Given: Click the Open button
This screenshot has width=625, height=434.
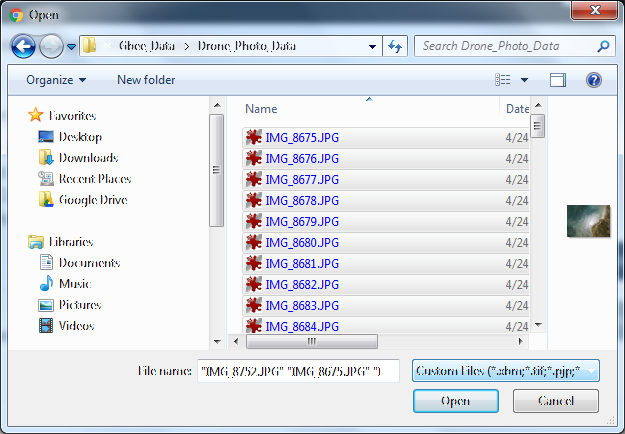Looking at the screenshot, I should pos(455,401).
